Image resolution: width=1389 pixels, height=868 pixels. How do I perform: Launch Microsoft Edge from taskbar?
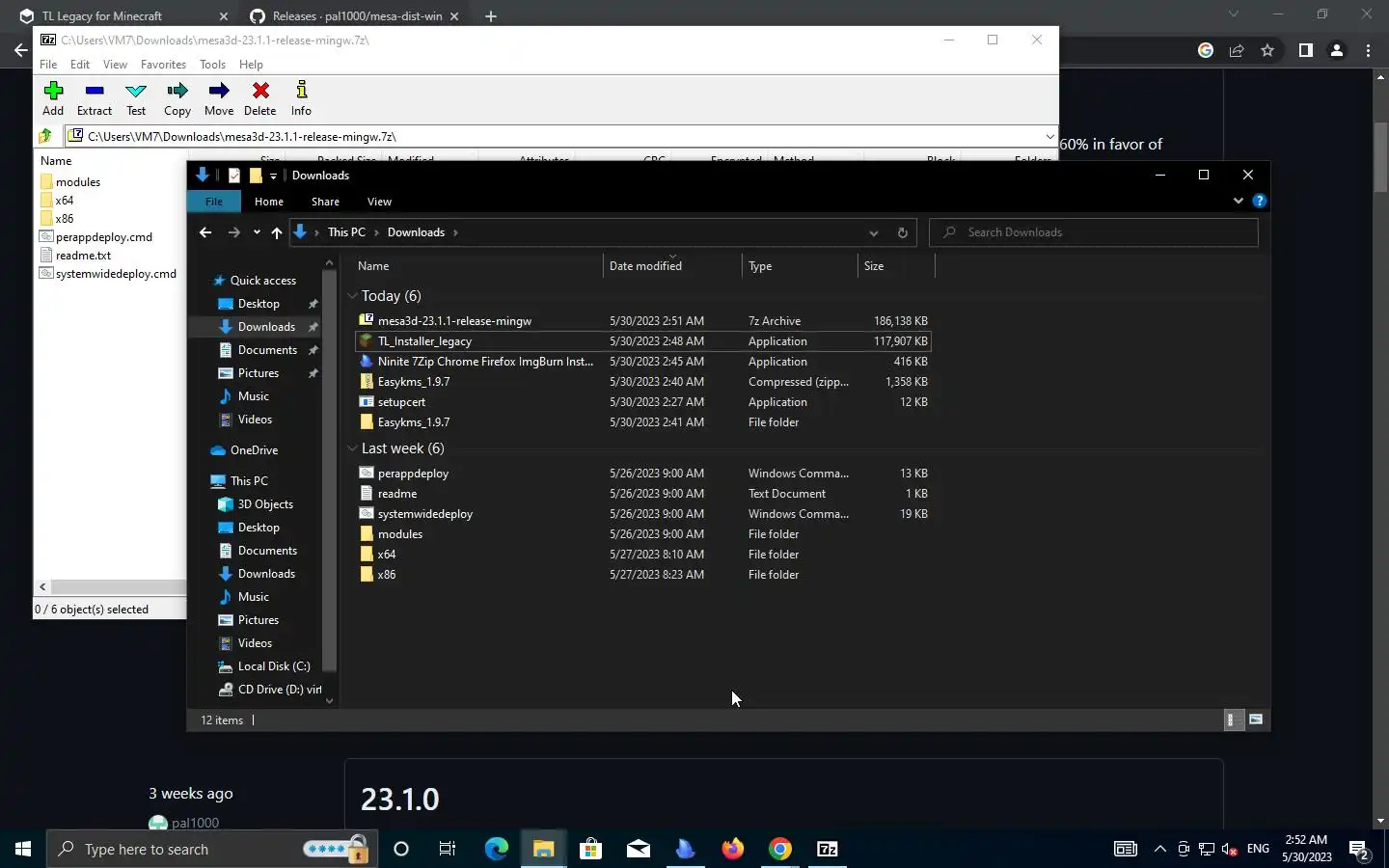pos(496,849)
